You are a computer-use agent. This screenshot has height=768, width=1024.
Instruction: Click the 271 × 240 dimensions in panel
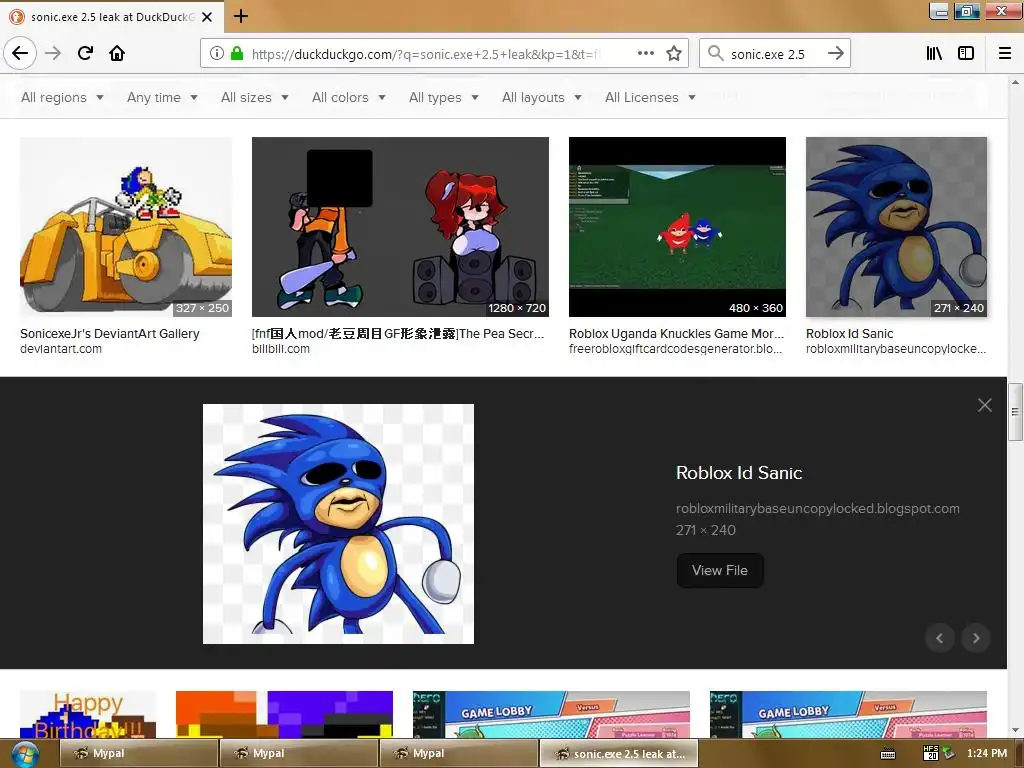tap(706, 530)
